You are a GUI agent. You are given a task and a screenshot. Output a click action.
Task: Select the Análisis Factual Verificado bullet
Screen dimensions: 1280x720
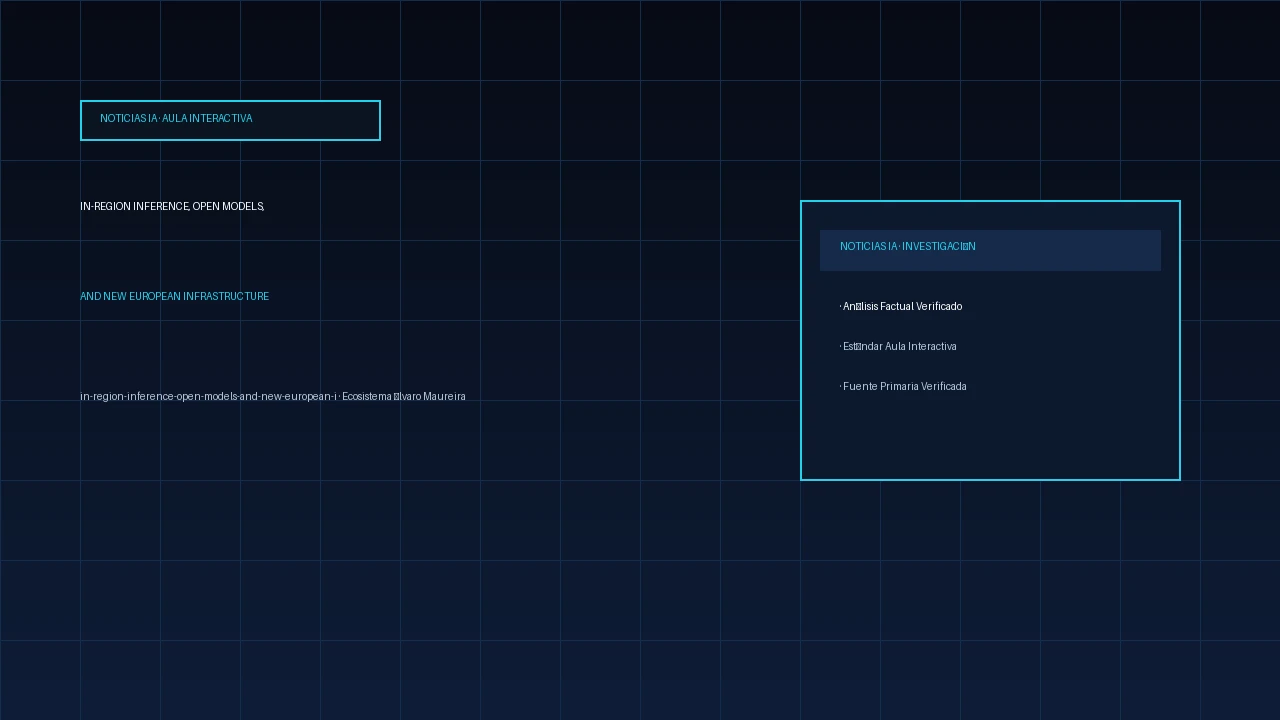(x=901, y=306)
